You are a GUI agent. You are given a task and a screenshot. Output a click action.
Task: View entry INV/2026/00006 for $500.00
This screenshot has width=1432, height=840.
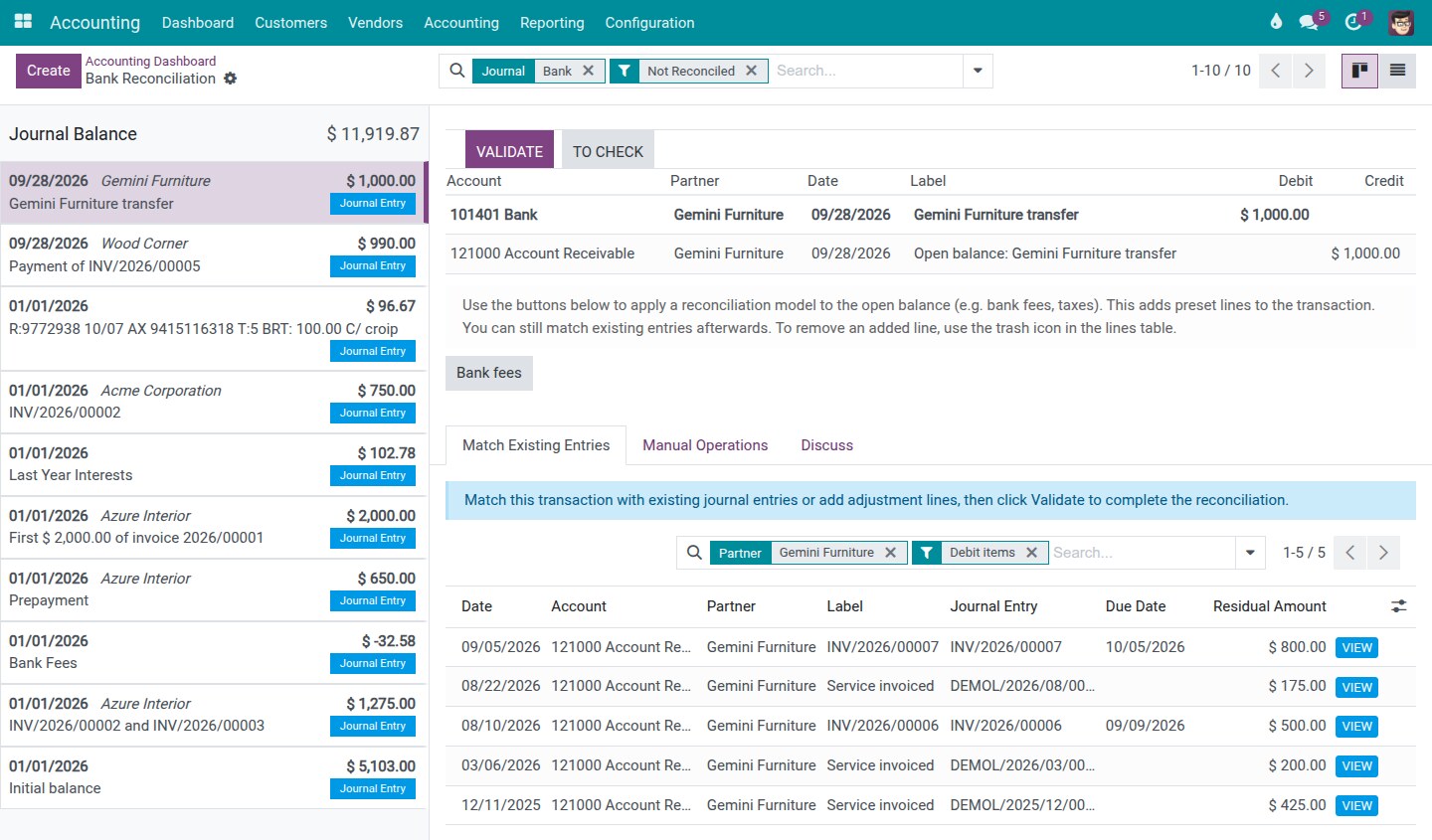point(1356,727)
